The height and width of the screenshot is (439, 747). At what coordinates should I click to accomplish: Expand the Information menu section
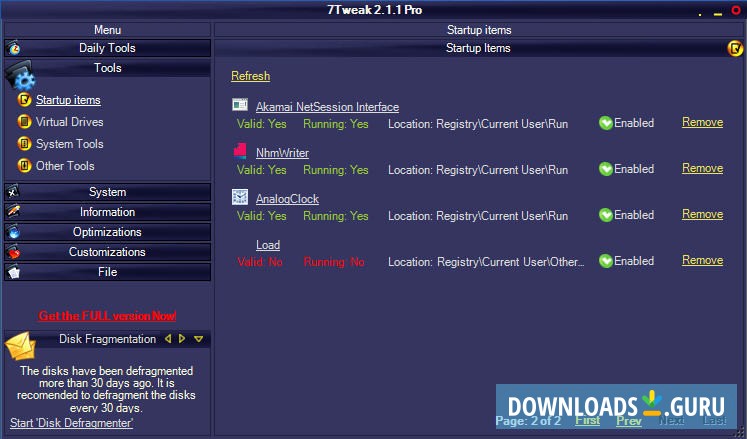[108, 212]
